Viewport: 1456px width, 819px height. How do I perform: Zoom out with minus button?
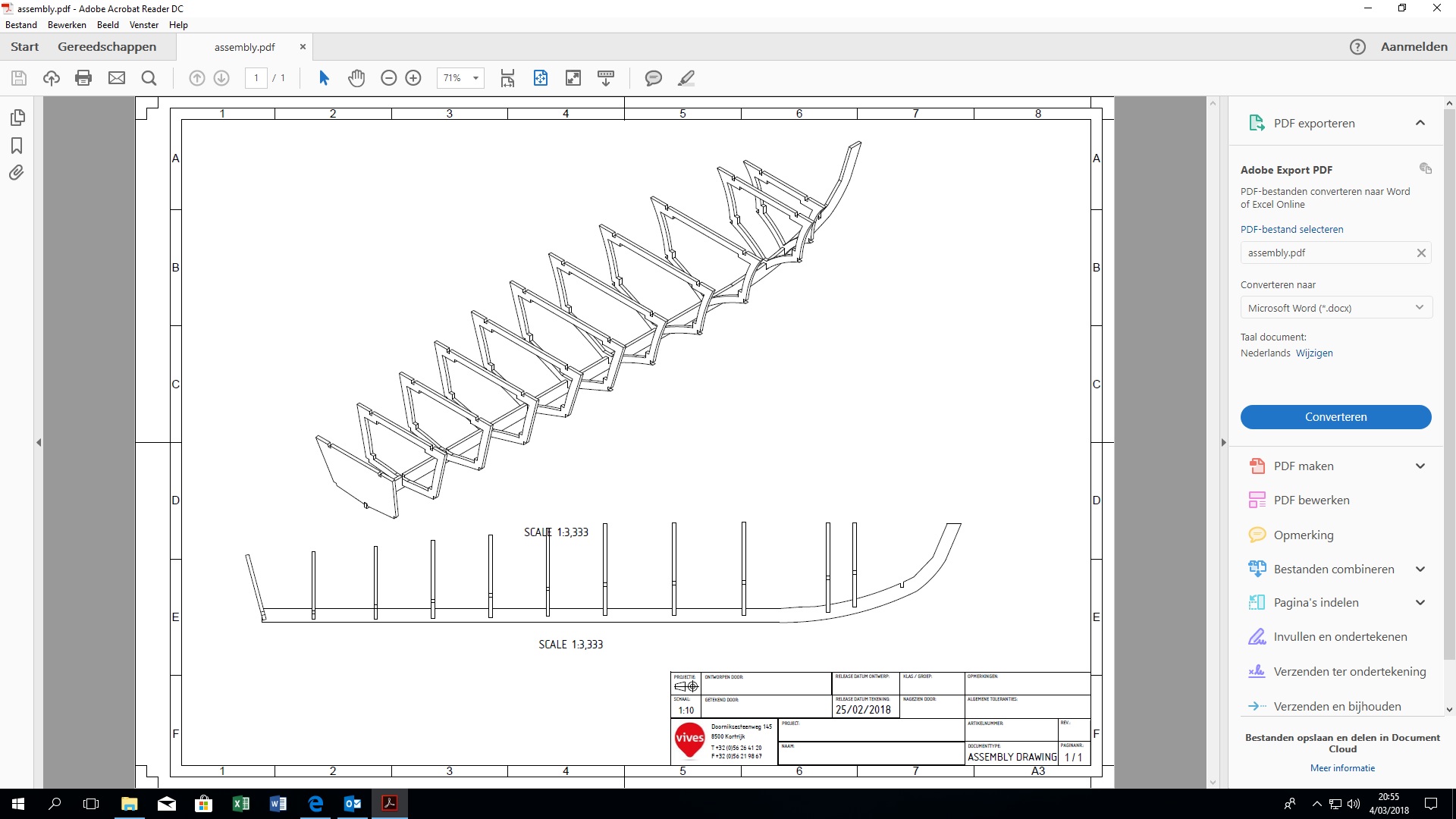tap(388, 78)
